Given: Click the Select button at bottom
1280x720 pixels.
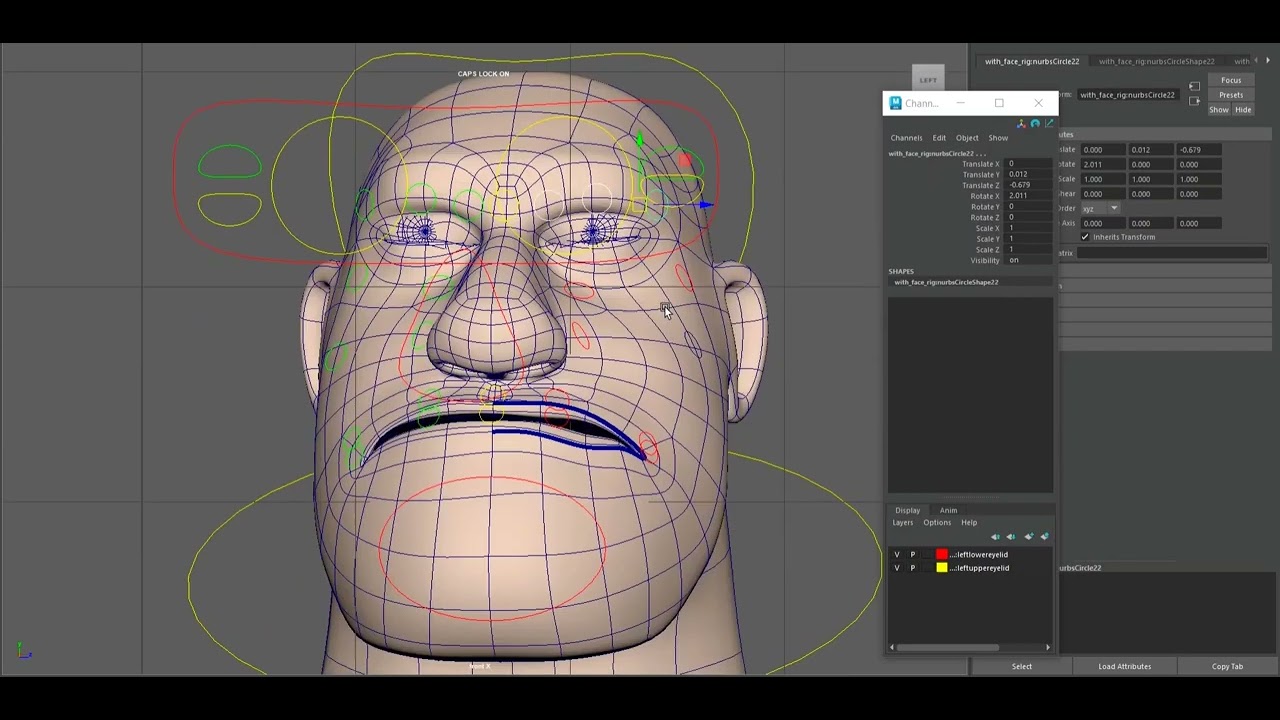Looking at the screenshot, I should click(1022, 666).
